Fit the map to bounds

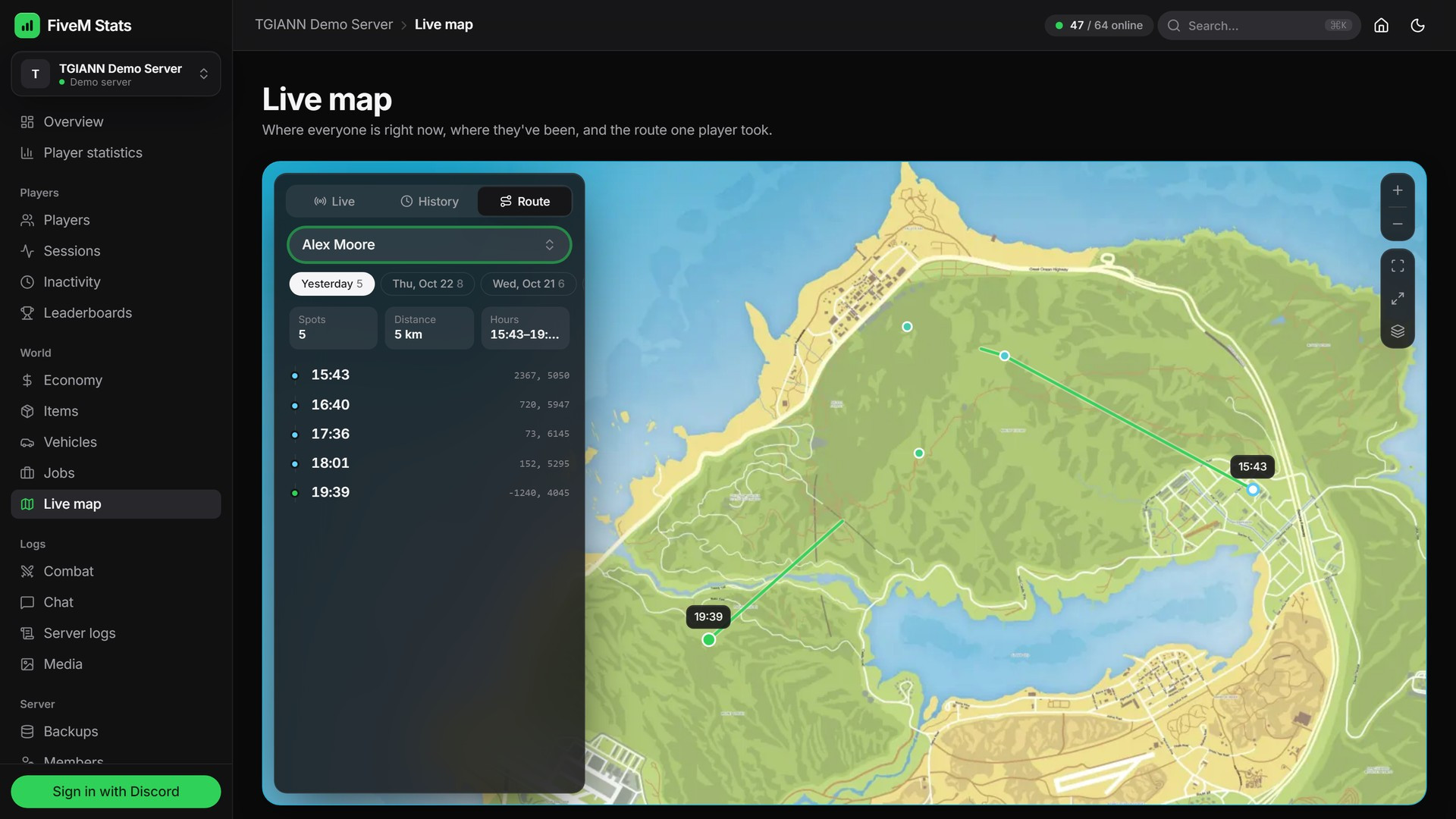[1397, 266]
